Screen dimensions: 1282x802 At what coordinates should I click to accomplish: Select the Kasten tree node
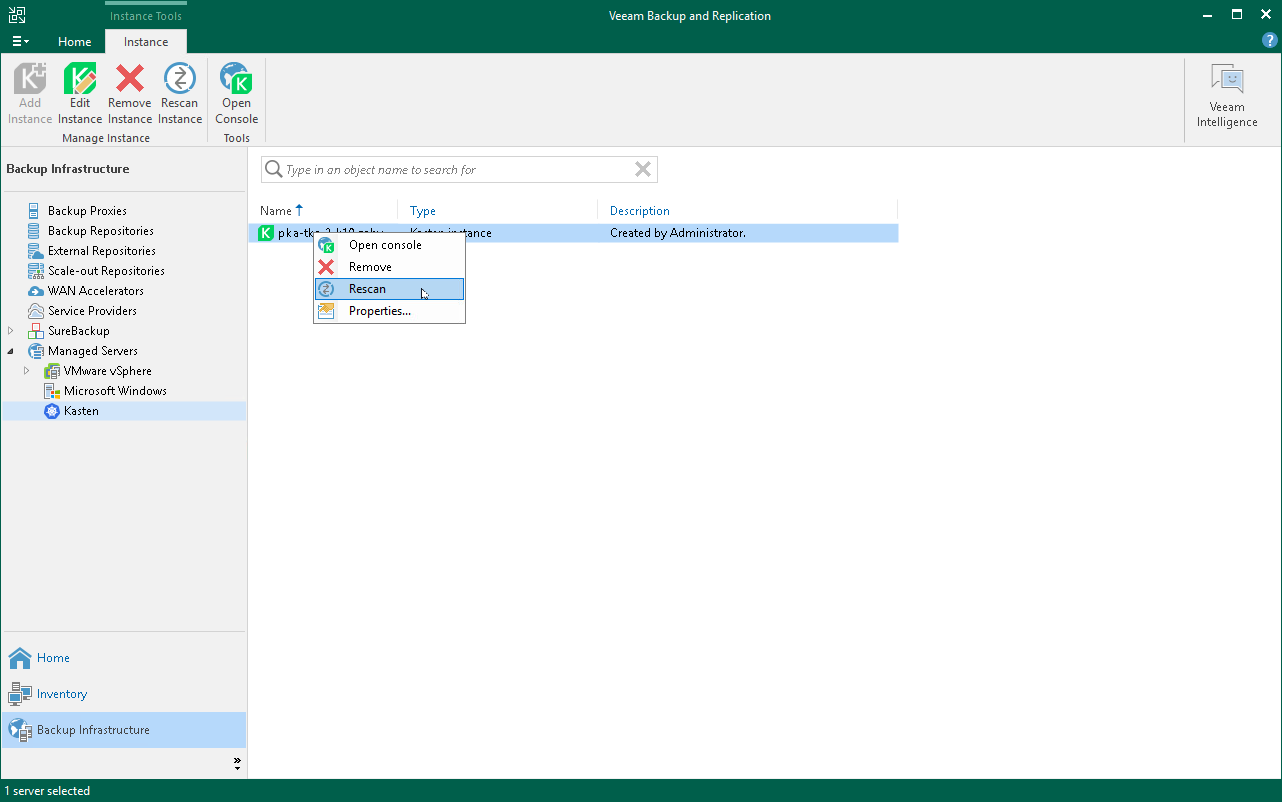81,411
